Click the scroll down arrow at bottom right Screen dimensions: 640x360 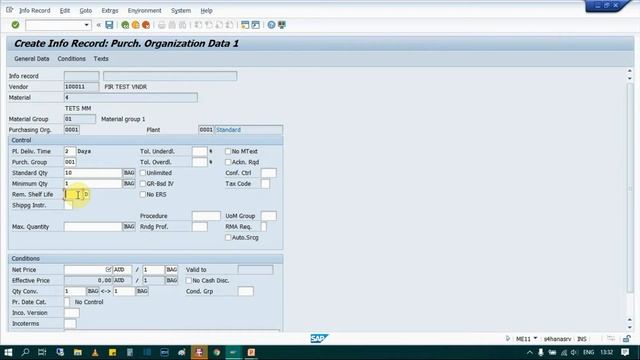click(630, 327)
